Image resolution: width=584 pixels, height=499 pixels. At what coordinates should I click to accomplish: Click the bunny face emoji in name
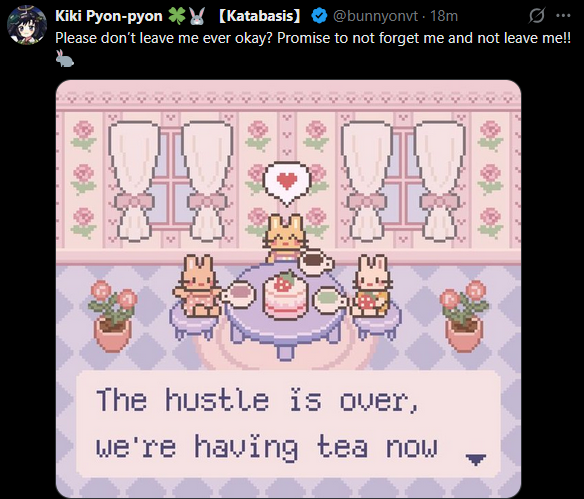(197, 16)
